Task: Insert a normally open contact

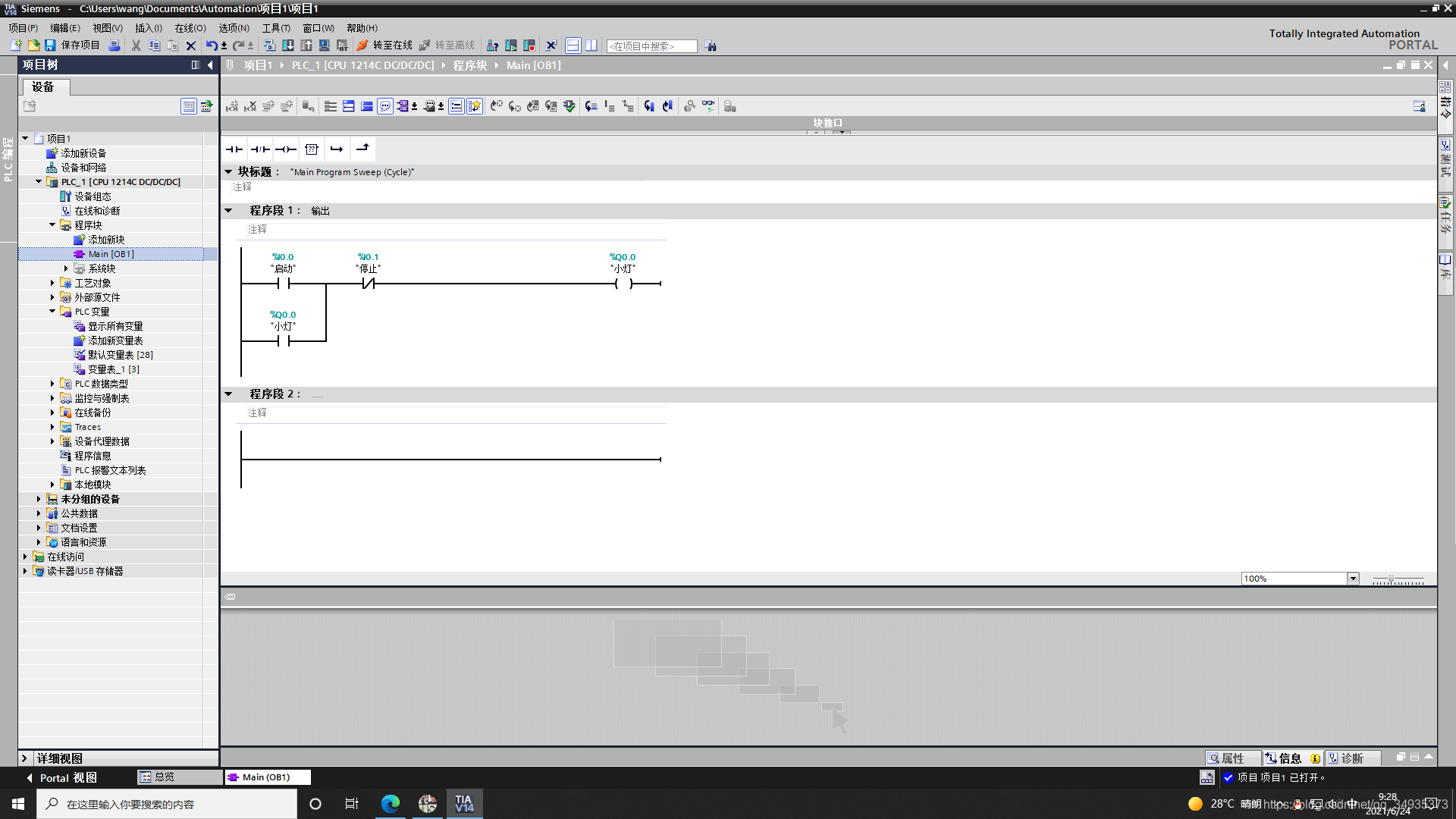Action: click(x=234, y=149)
